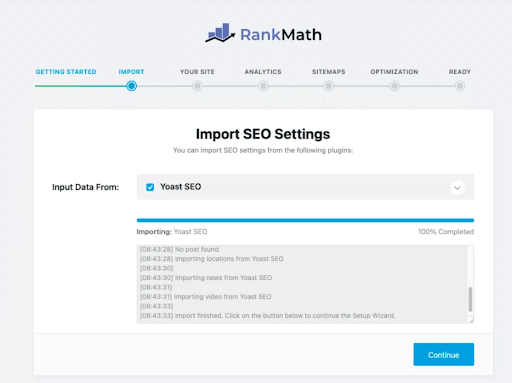Open the Optimization step
This screenshot has height=383, width=512.
point(394,72)
